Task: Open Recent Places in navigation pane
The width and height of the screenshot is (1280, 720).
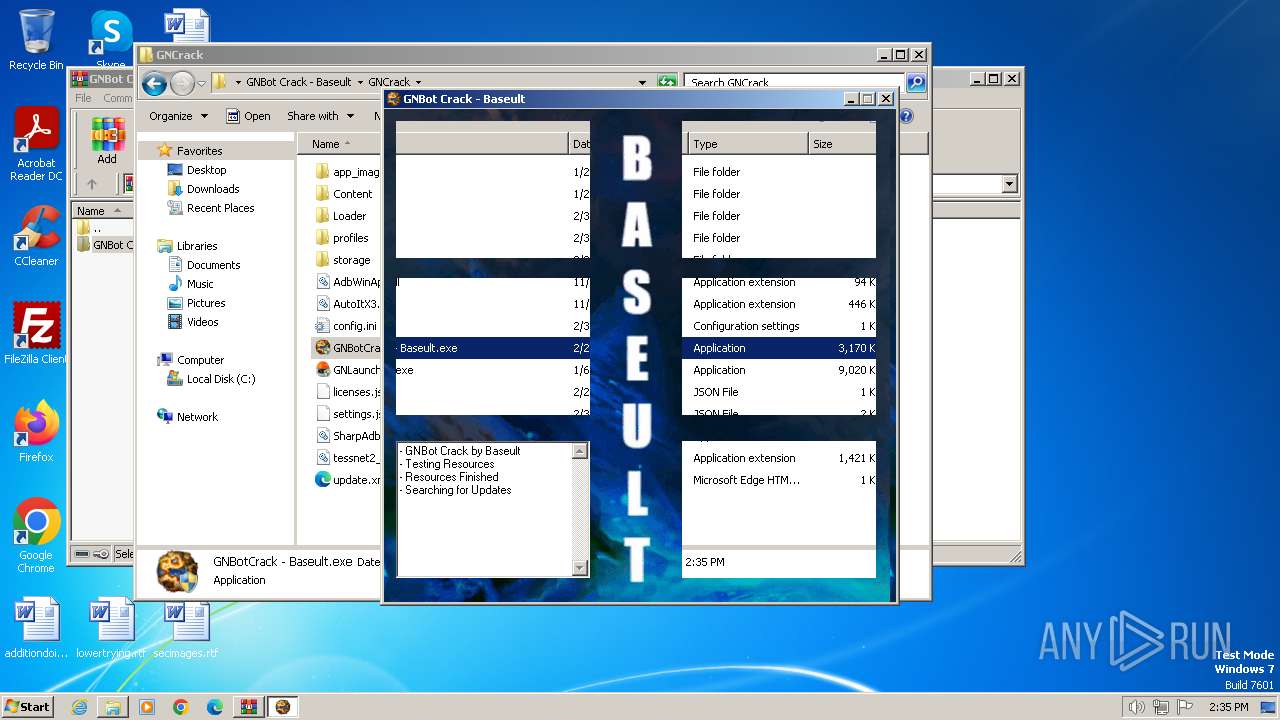Action: click(220, 208)
